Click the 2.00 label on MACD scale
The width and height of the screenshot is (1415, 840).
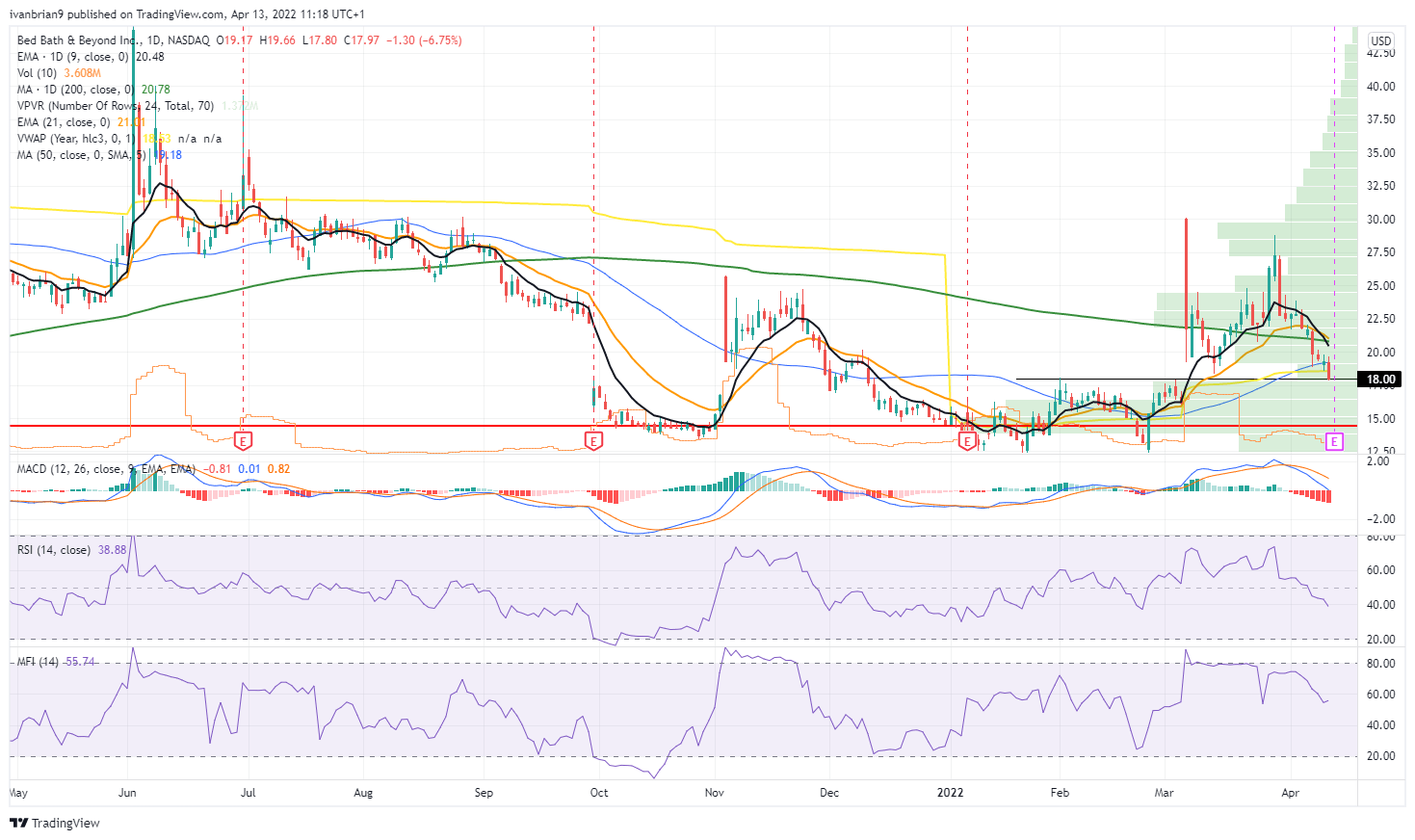click(1378, 461)
